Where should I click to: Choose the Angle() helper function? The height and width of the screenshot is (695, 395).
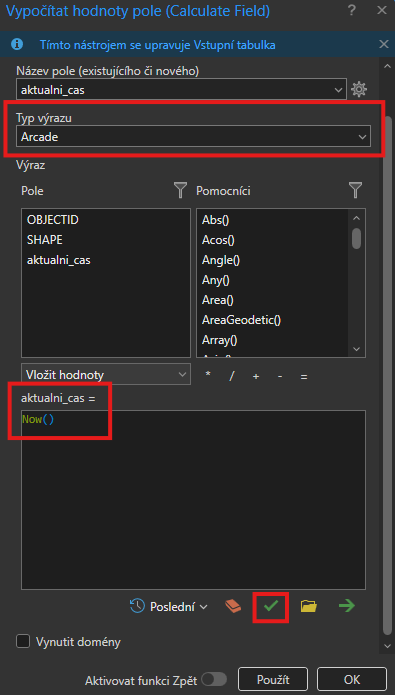[221, 260]
